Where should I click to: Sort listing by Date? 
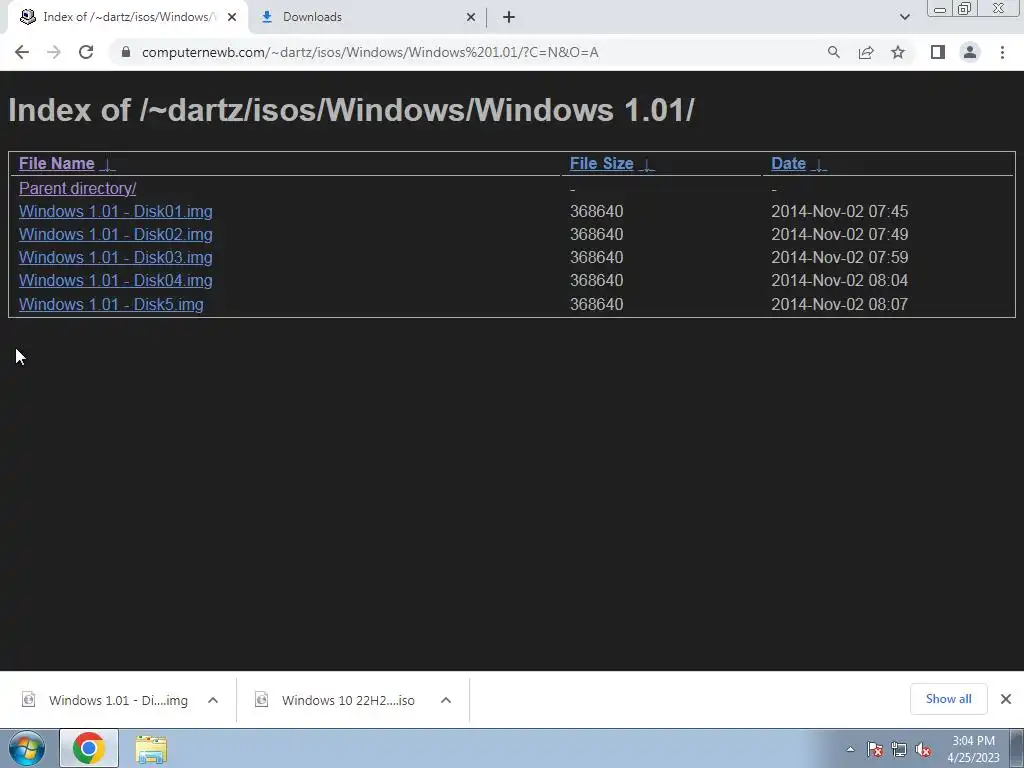pos(788,163)
